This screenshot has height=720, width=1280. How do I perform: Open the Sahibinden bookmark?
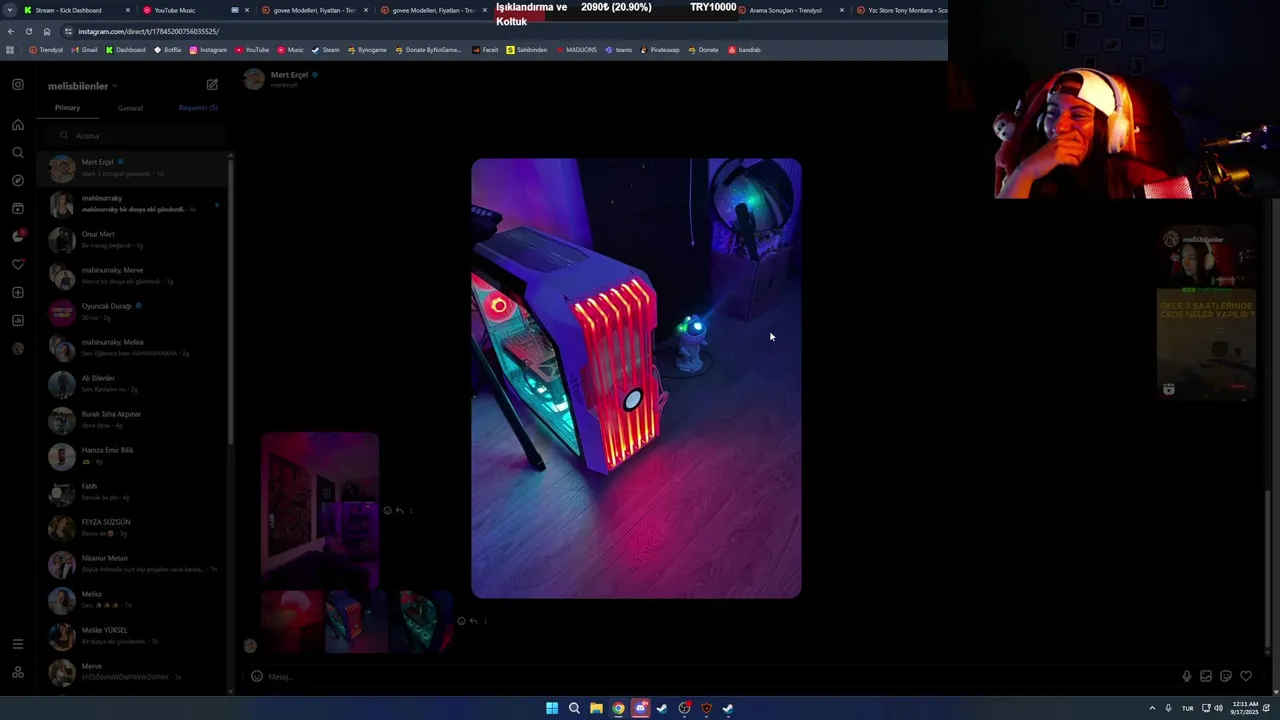pyautogui.click(x=527, y=50)
